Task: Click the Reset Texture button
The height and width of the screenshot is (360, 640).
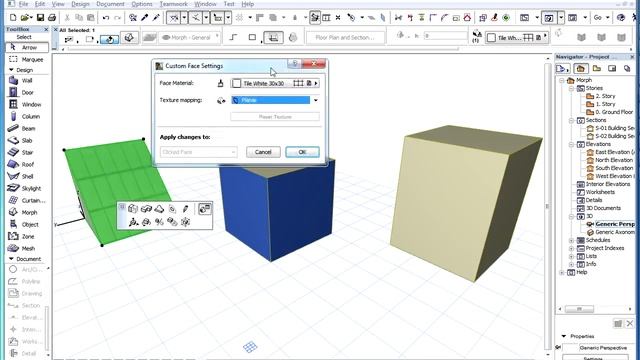Action: click(x=275, y=117)
